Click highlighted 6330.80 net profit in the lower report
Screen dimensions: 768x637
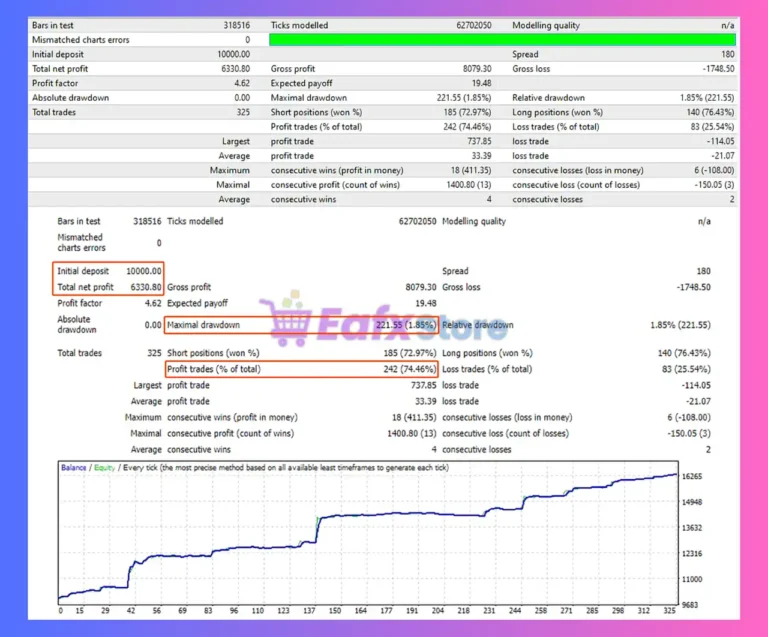(x=145, y=287)
